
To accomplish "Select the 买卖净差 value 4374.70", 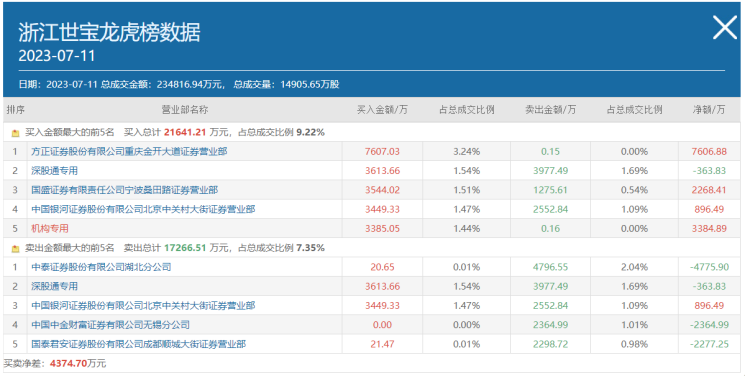I will [x=68, y=364].
